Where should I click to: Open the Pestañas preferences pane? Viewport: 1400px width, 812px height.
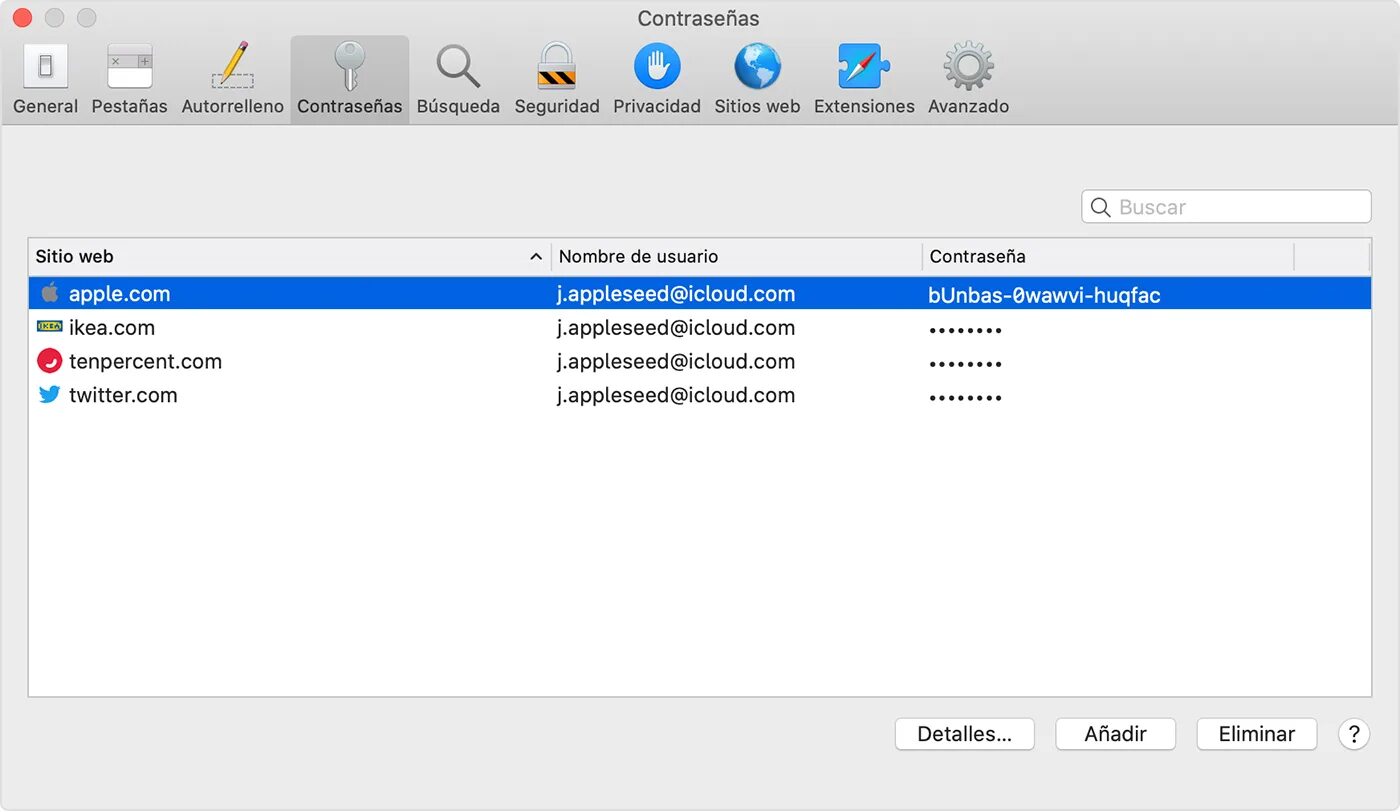tap(129, 80)
